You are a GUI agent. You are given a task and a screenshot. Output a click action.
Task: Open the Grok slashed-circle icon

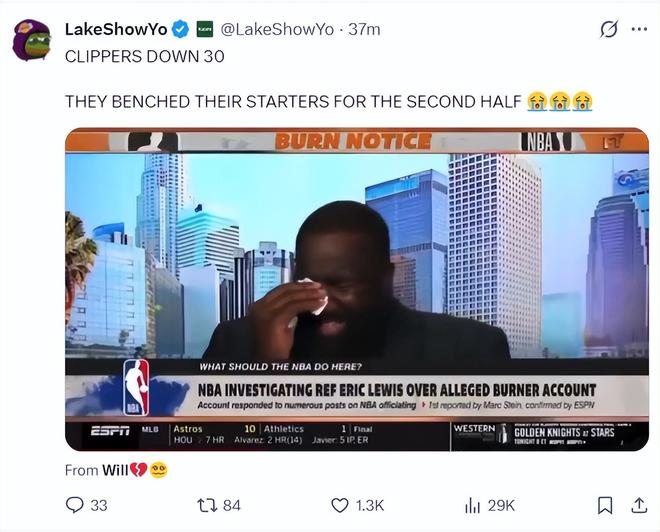pyautogui.click(x=609, y=29)
